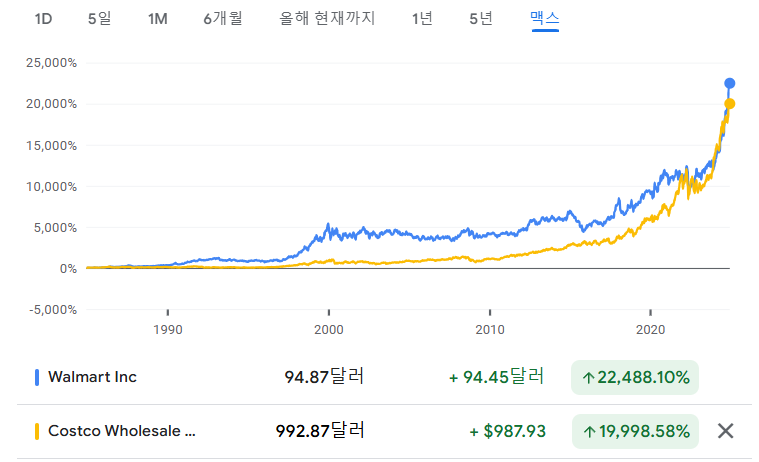Click the Costco price 992.87달러
Image resolution: width=759 pixels, height=462 pixels.
pyautogui.click(x=320, y=431)
